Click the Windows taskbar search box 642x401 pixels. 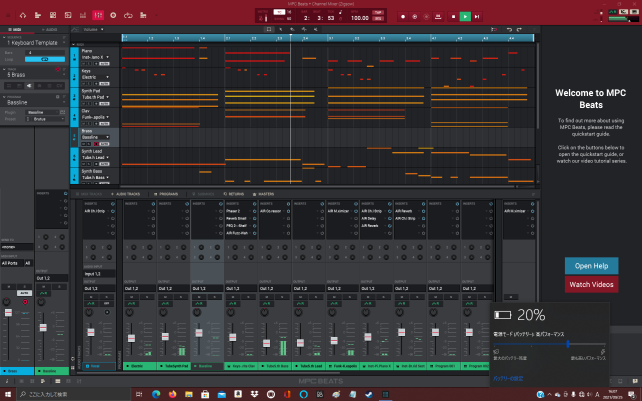(x=60, y=394)
